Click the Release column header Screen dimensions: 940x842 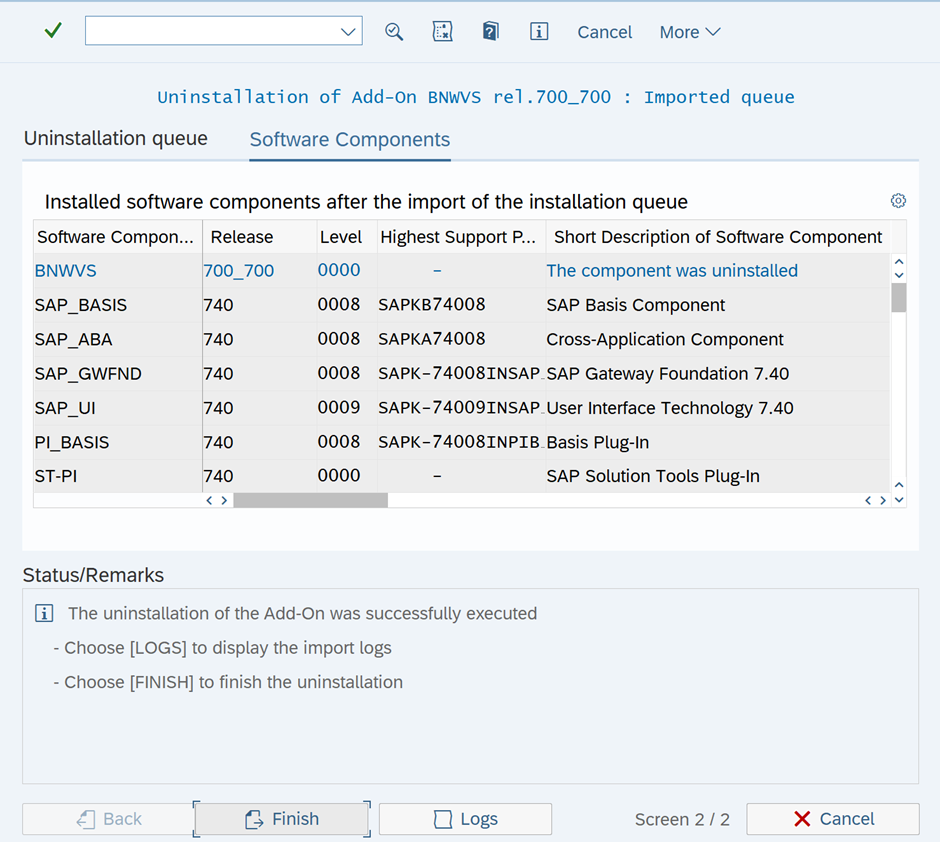coord(241,237)
